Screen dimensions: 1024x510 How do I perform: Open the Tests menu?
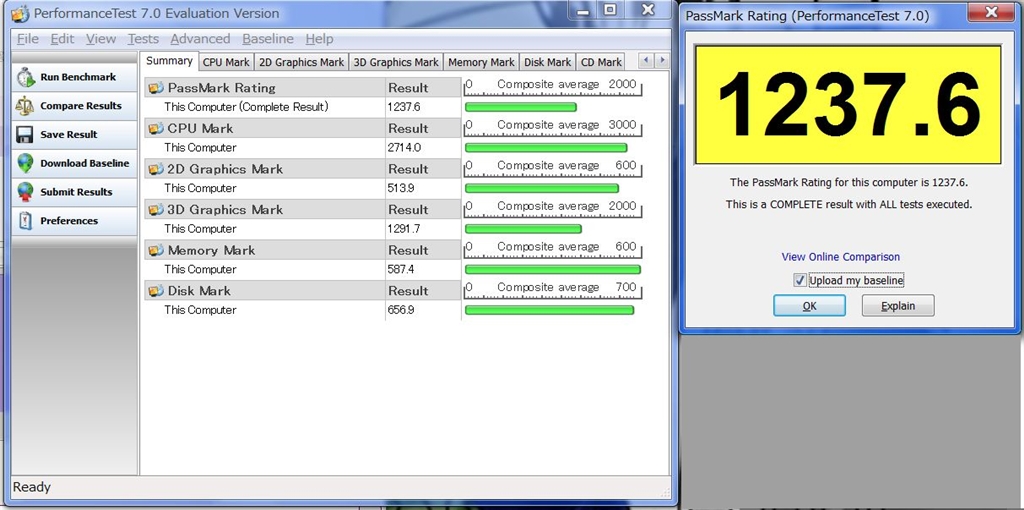(x=143, y=39)
